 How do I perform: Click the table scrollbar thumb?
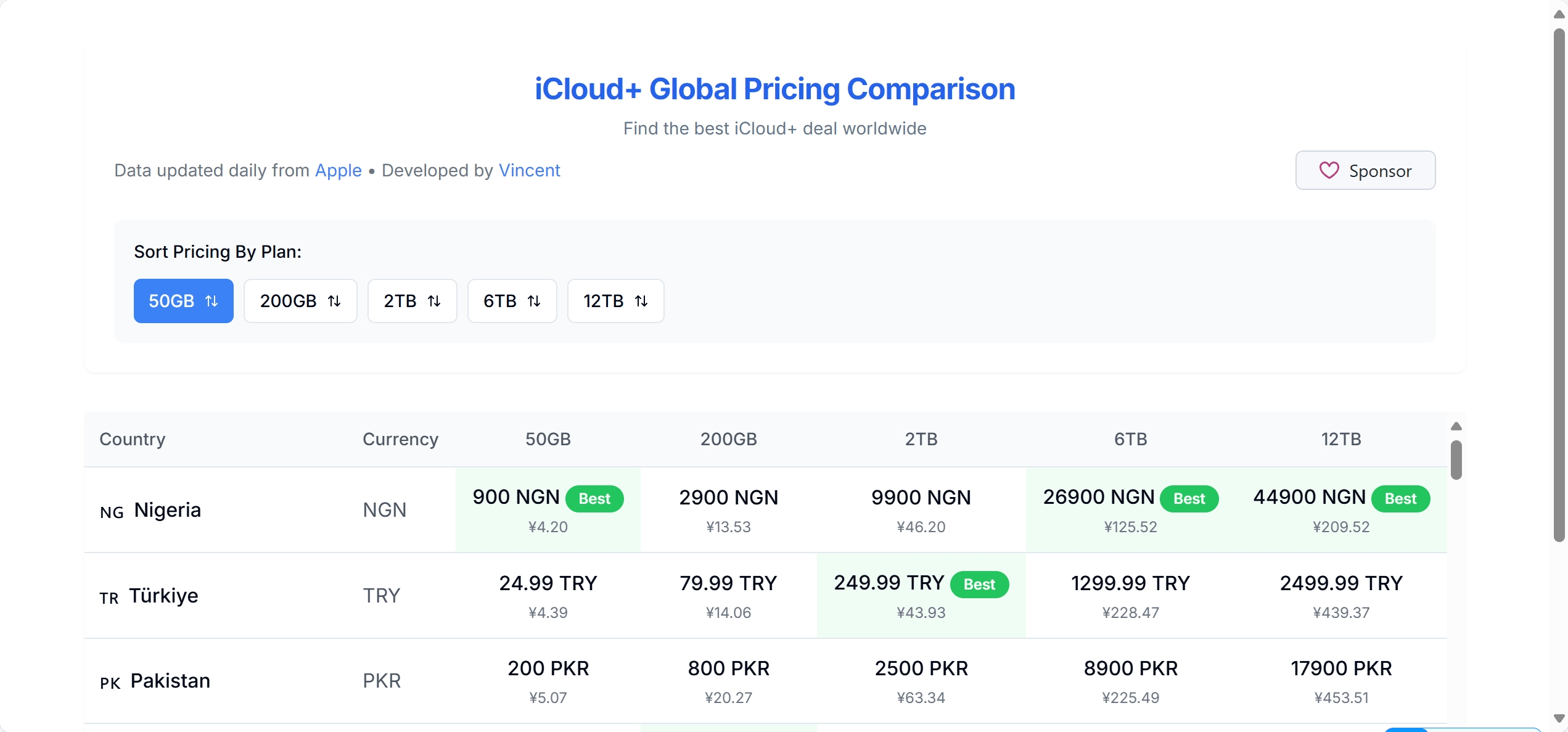[x=1456, y=459]
